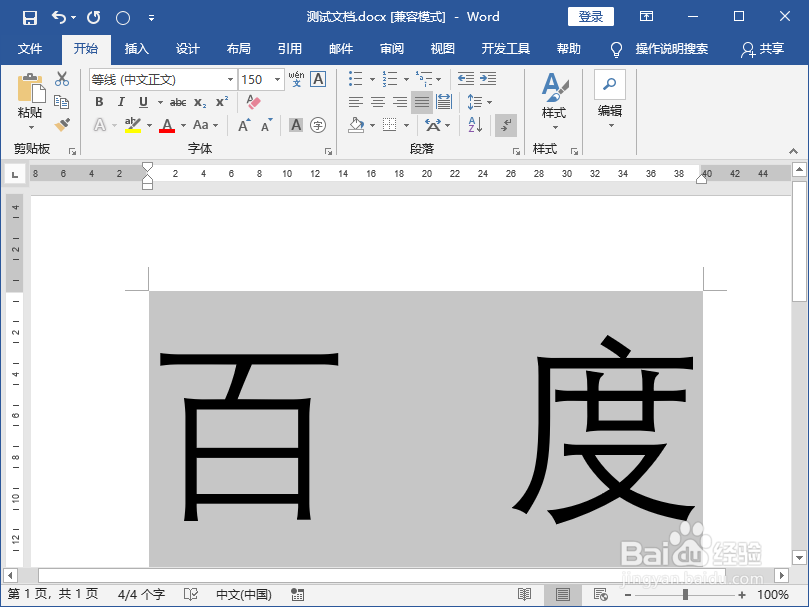Toggle Center paragraph alignment

click(378, 102)
